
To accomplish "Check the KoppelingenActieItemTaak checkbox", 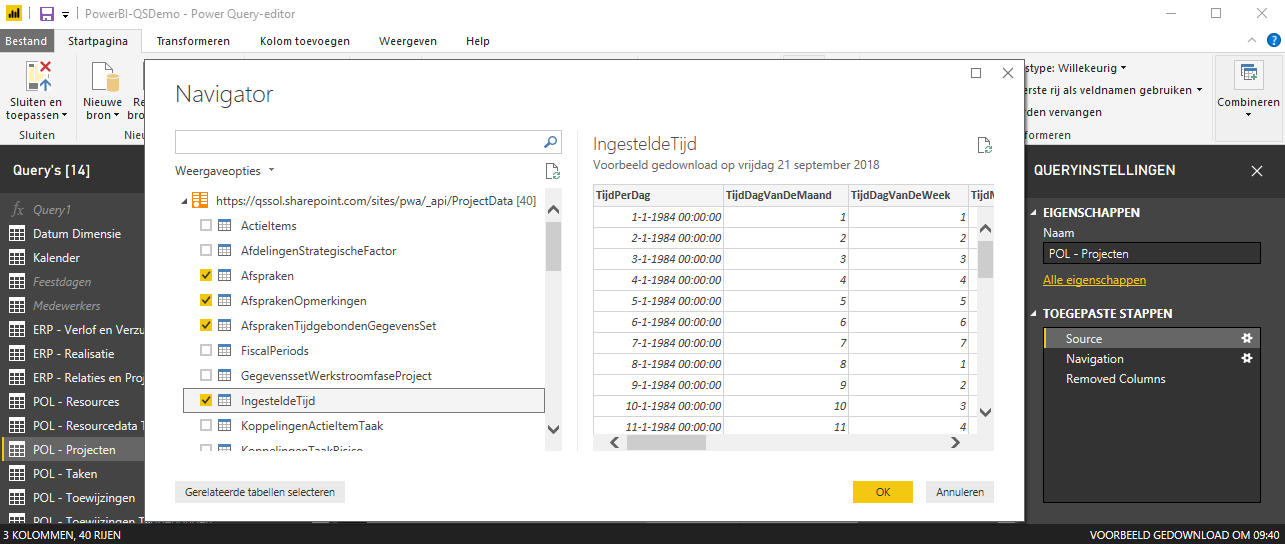I will point(206,426).
